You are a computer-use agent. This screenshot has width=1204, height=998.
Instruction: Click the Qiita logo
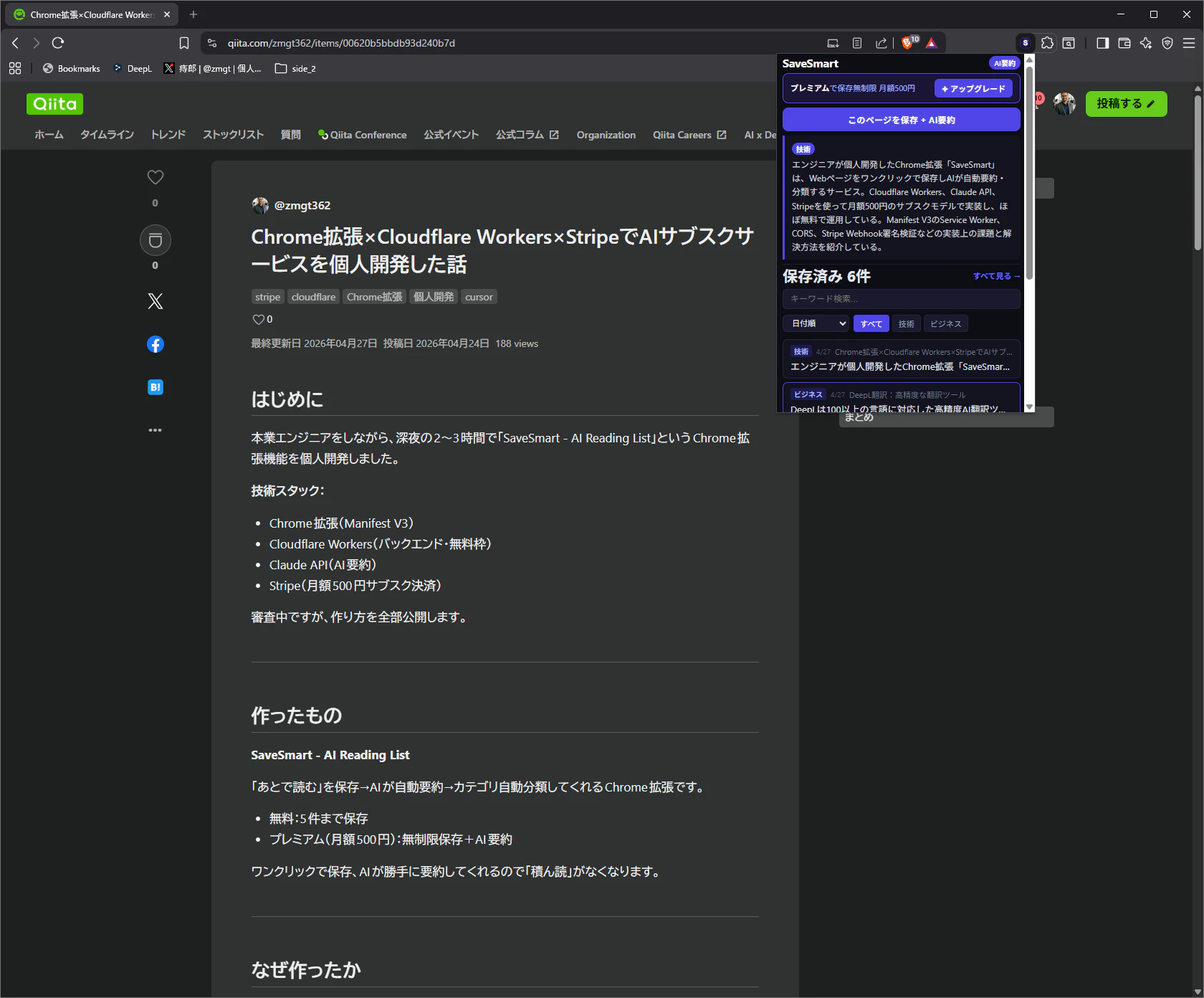coord(55,104)
